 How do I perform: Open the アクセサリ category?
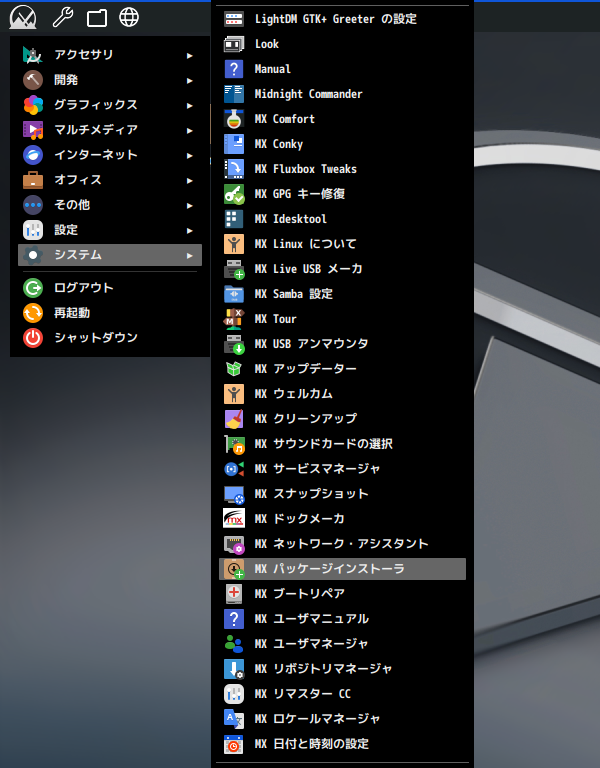[110, 55]
